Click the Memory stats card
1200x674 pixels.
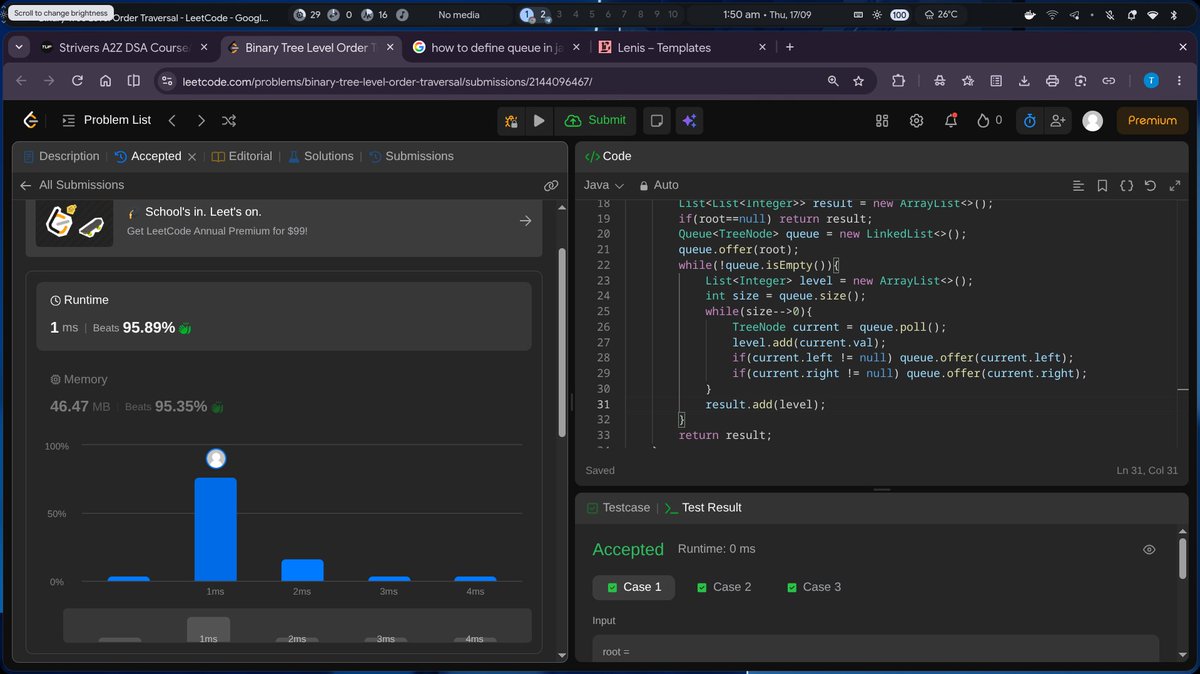(284, 393)
